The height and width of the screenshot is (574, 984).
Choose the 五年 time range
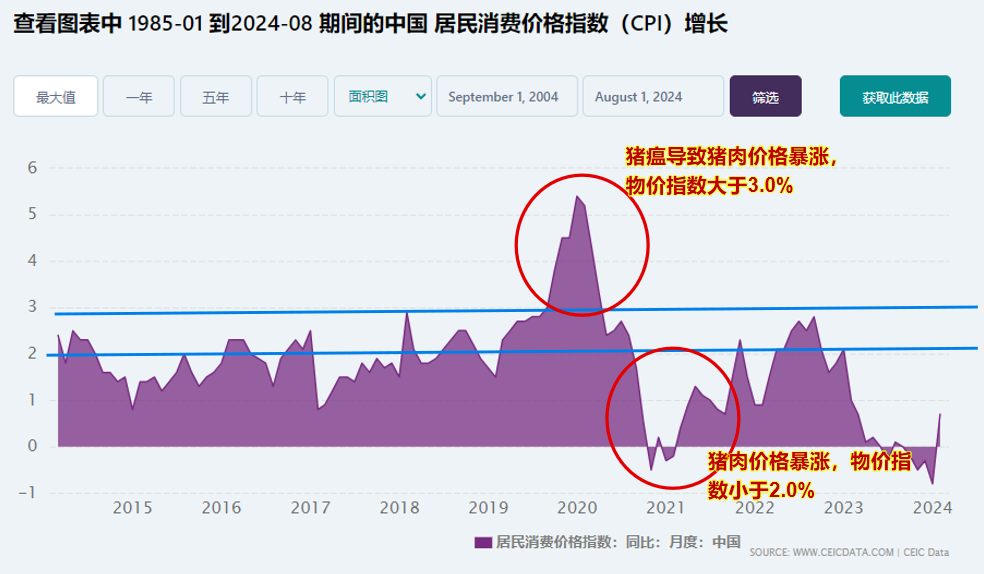tap(216, 97)
